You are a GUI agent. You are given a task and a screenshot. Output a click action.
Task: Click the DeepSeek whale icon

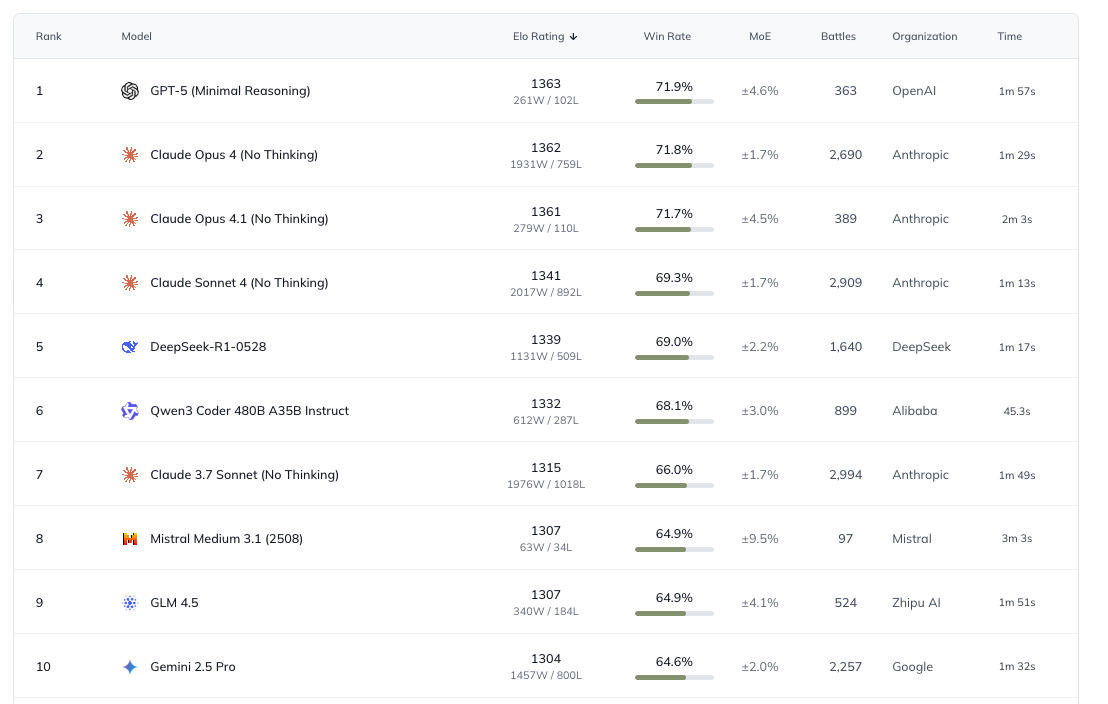click(x=130, y=347)
